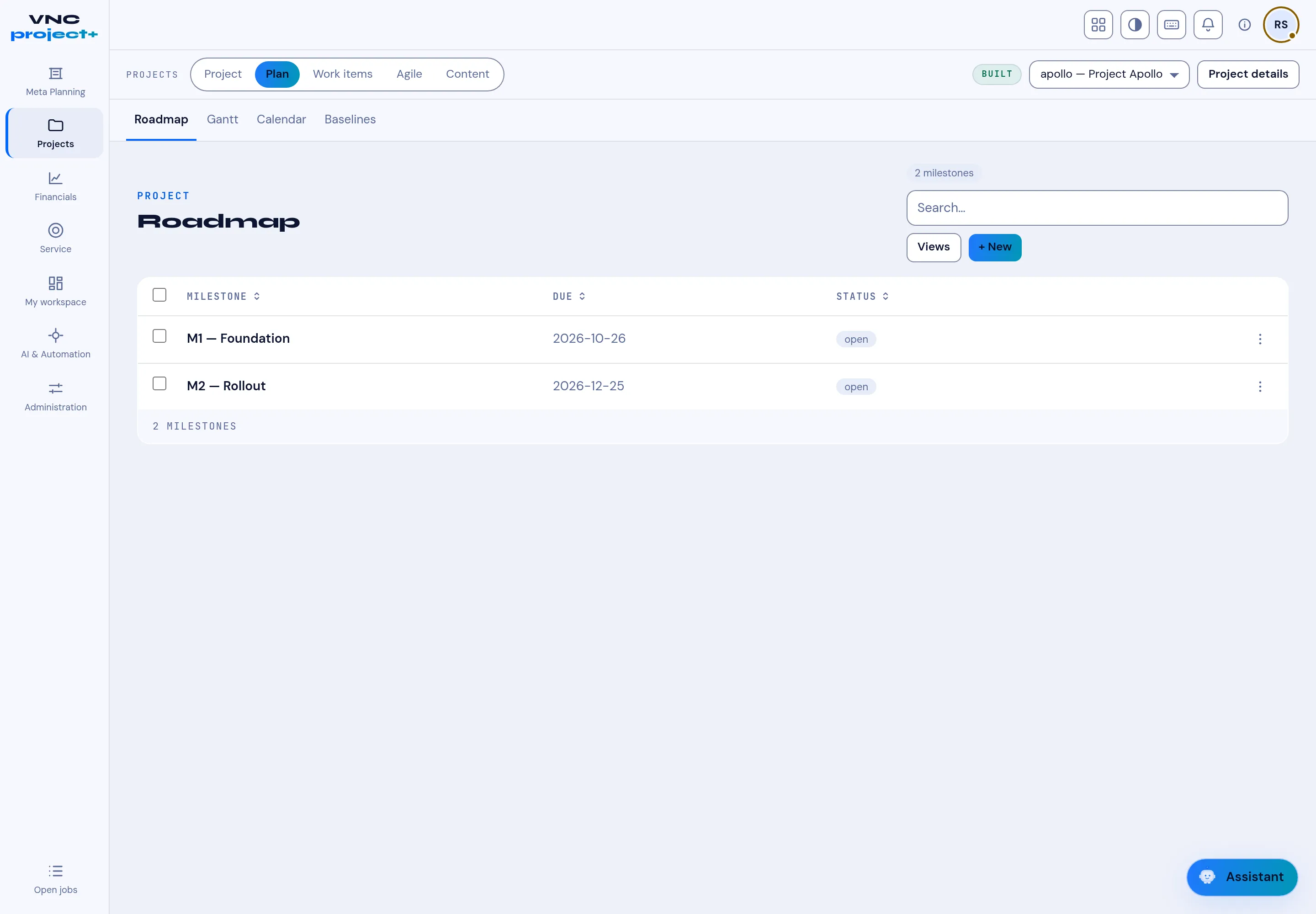This screenshot has height=914, width=1316.
Task: Open Project details
Action: (1248, 74)
